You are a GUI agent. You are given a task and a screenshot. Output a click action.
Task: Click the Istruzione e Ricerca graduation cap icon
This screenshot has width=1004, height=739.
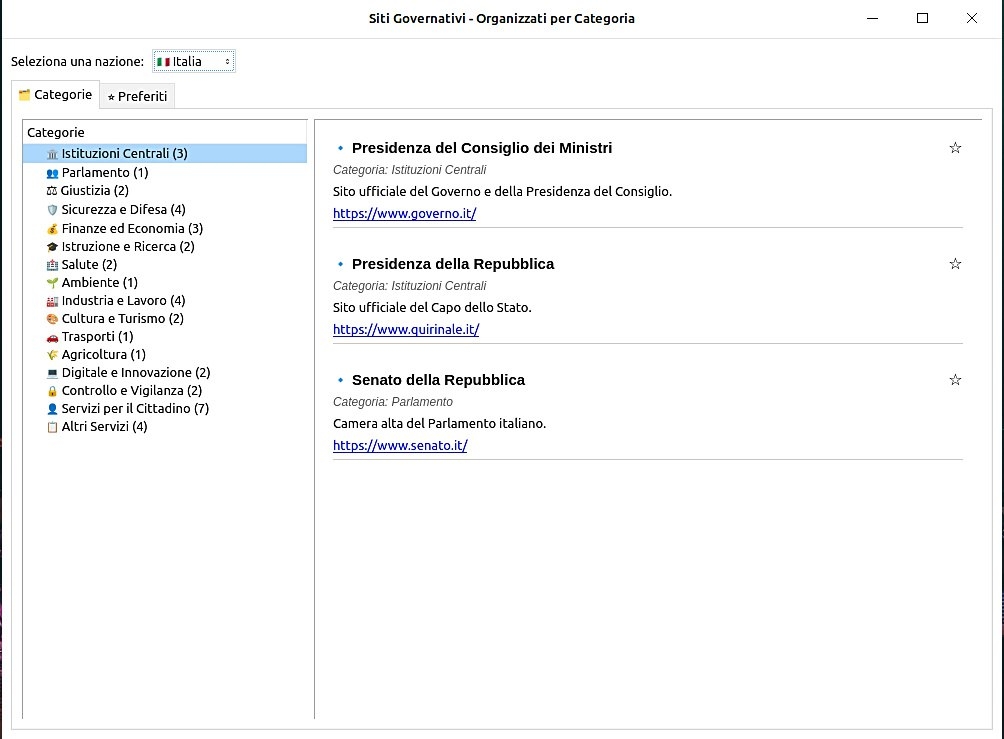point(53,247)
